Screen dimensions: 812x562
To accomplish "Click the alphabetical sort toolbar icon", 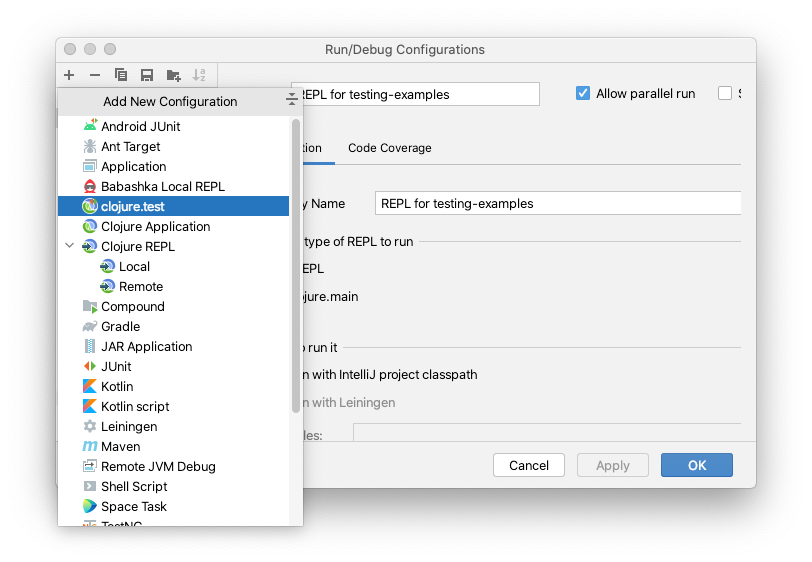I will (x=199, y=75).
